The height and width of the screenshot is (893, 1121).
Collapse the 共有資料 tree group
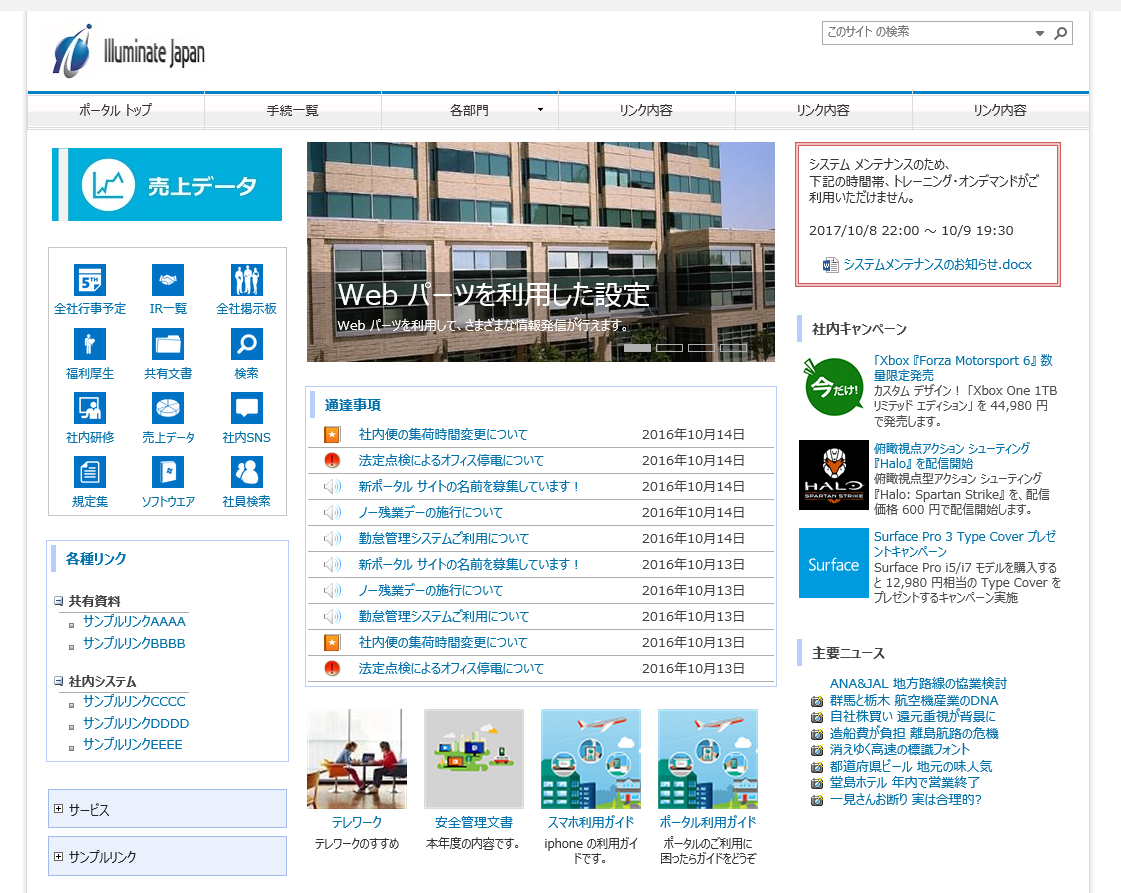click(x=58, y=602)
